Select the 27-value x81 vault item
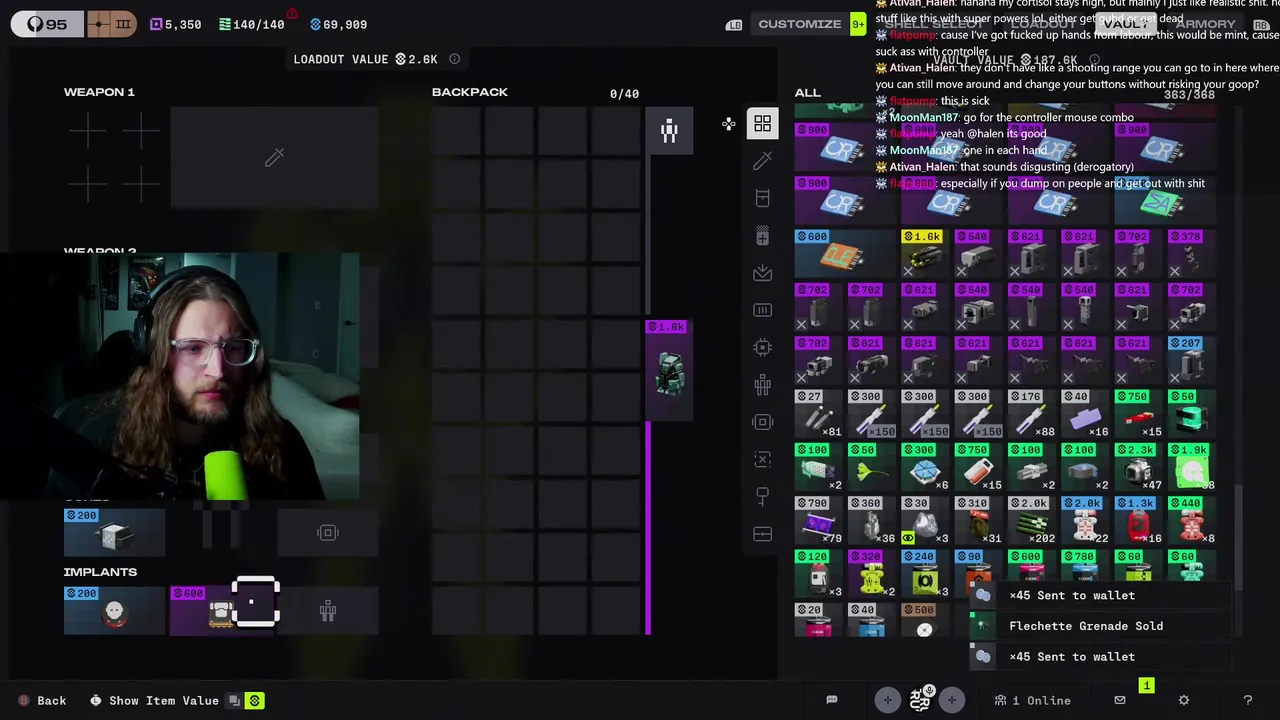Screen dimensions: 1280x720 point(818,414)
